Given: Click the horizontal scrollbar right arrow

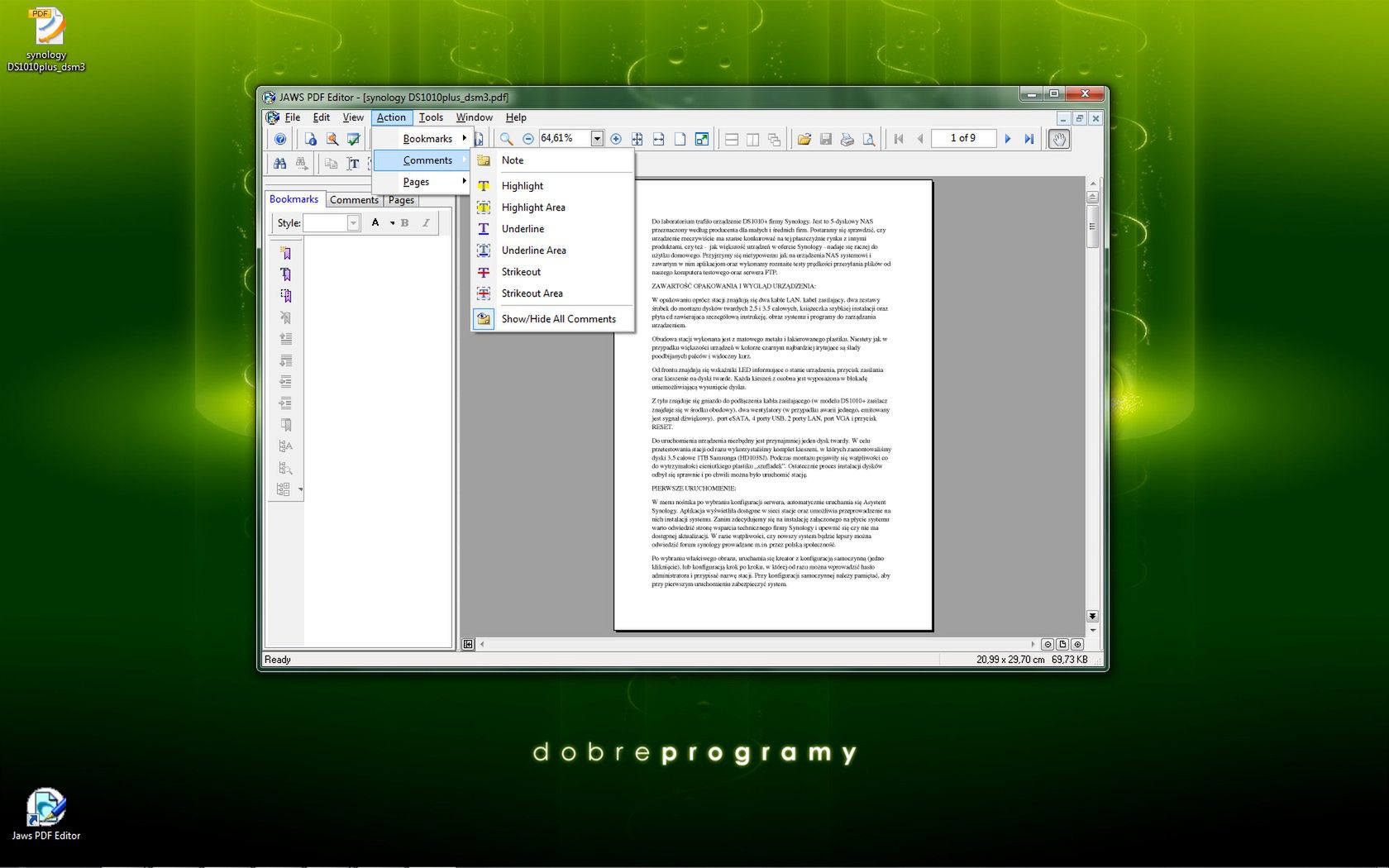Looking at the screenshot, I should pyautogui.click(x=1033, y=644).
